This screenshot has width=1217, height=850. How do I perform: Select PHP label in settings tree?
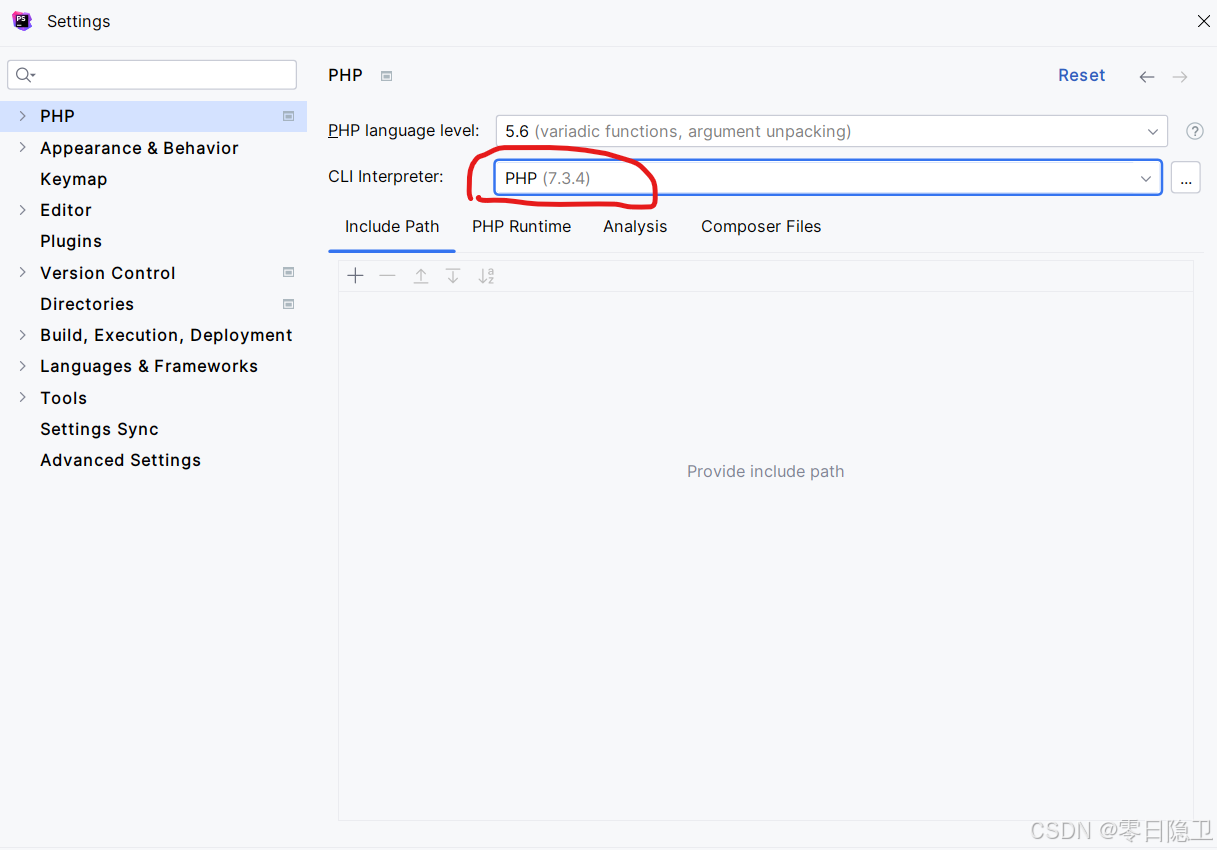tap(57, 116)
